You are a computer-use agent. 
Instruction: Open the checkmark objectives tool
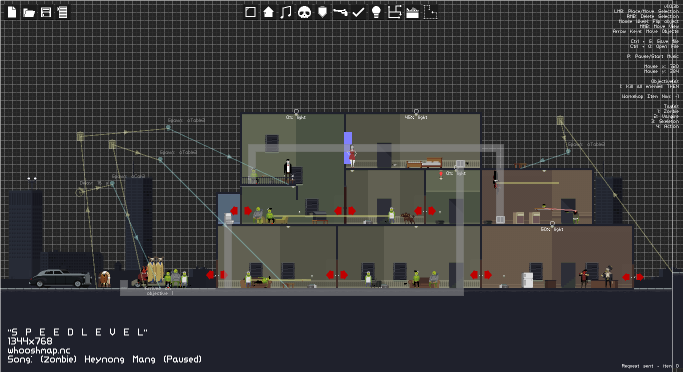pos(358,12)
